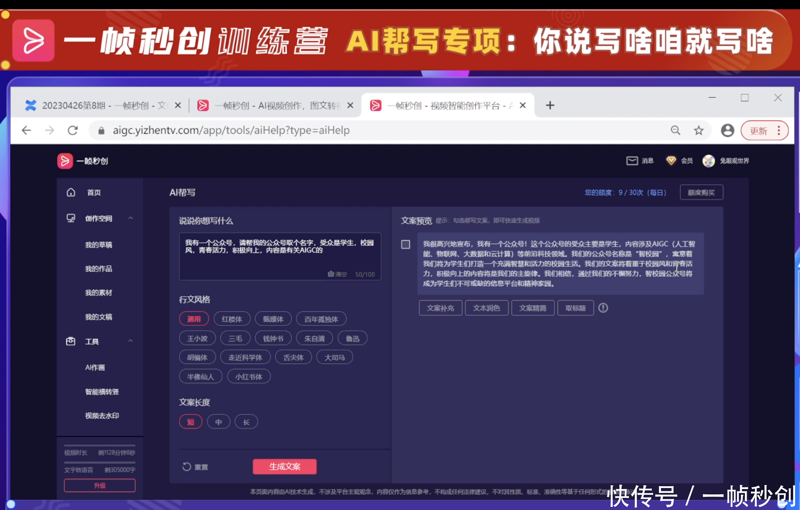Close the 20230426第8期 browser tab
Screen dimensions: 800x510
tap(178, 105)
